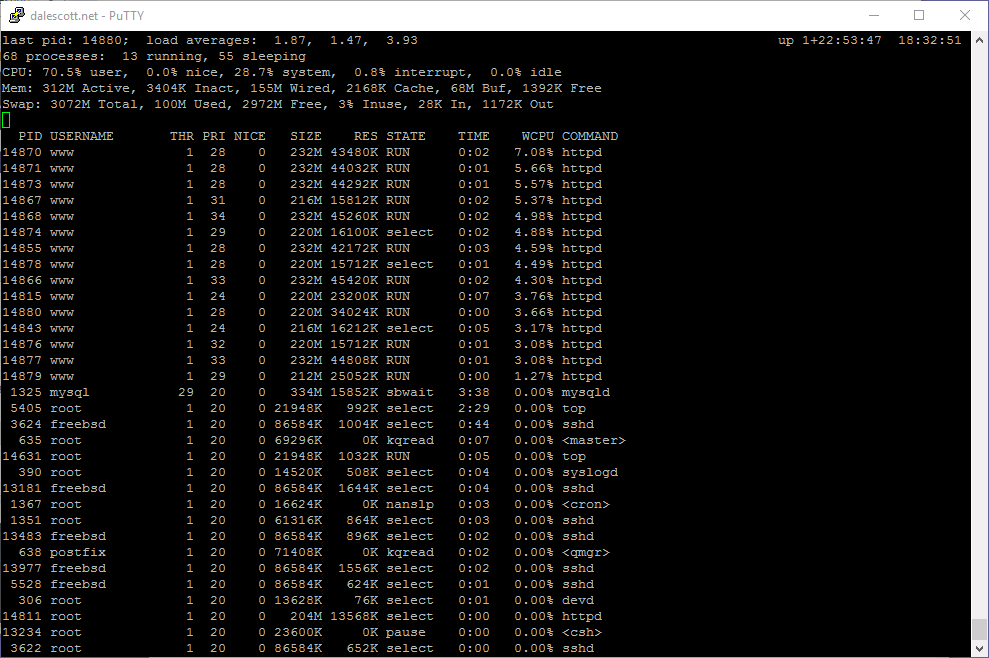Click the RES column header
The width and height of the screenshot is (989, 658).
coord(366,136)
